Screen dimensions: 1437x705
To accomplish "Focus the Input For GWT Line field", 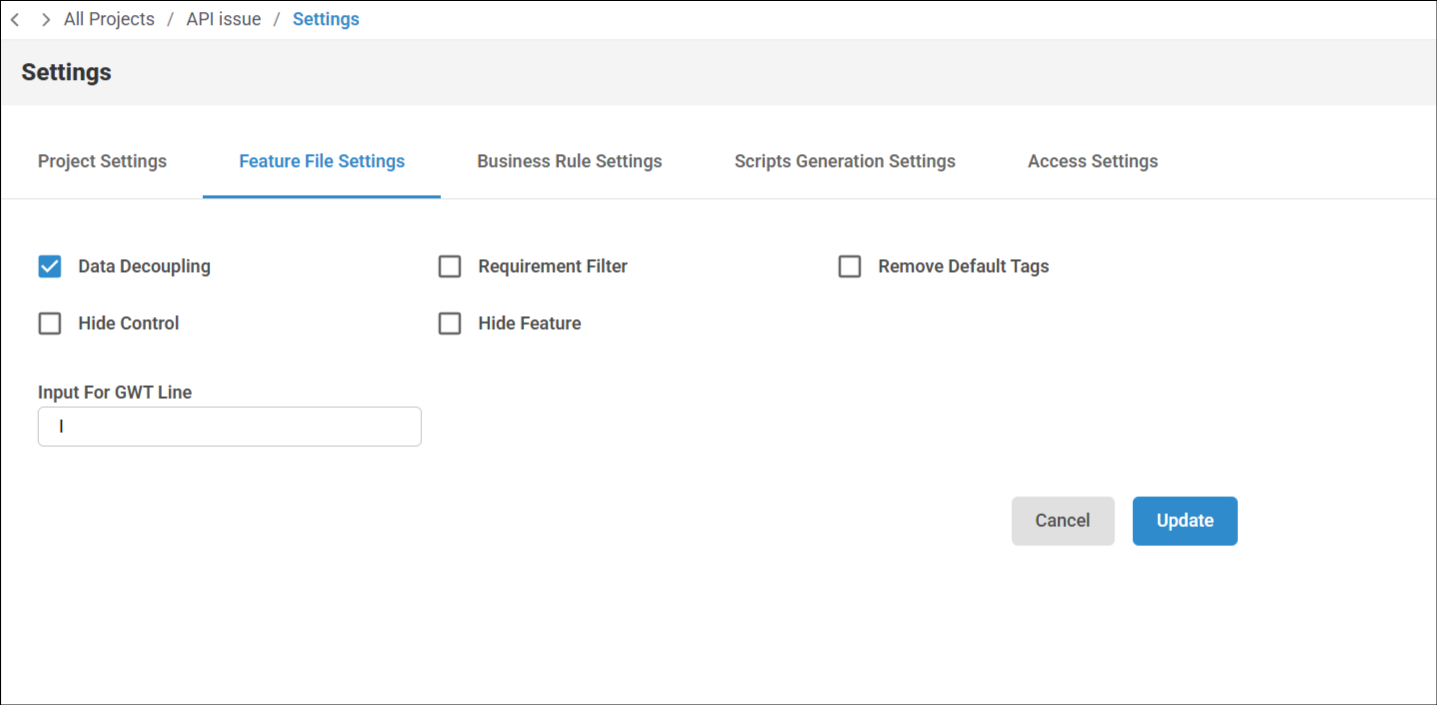I will tap(230, 426).
